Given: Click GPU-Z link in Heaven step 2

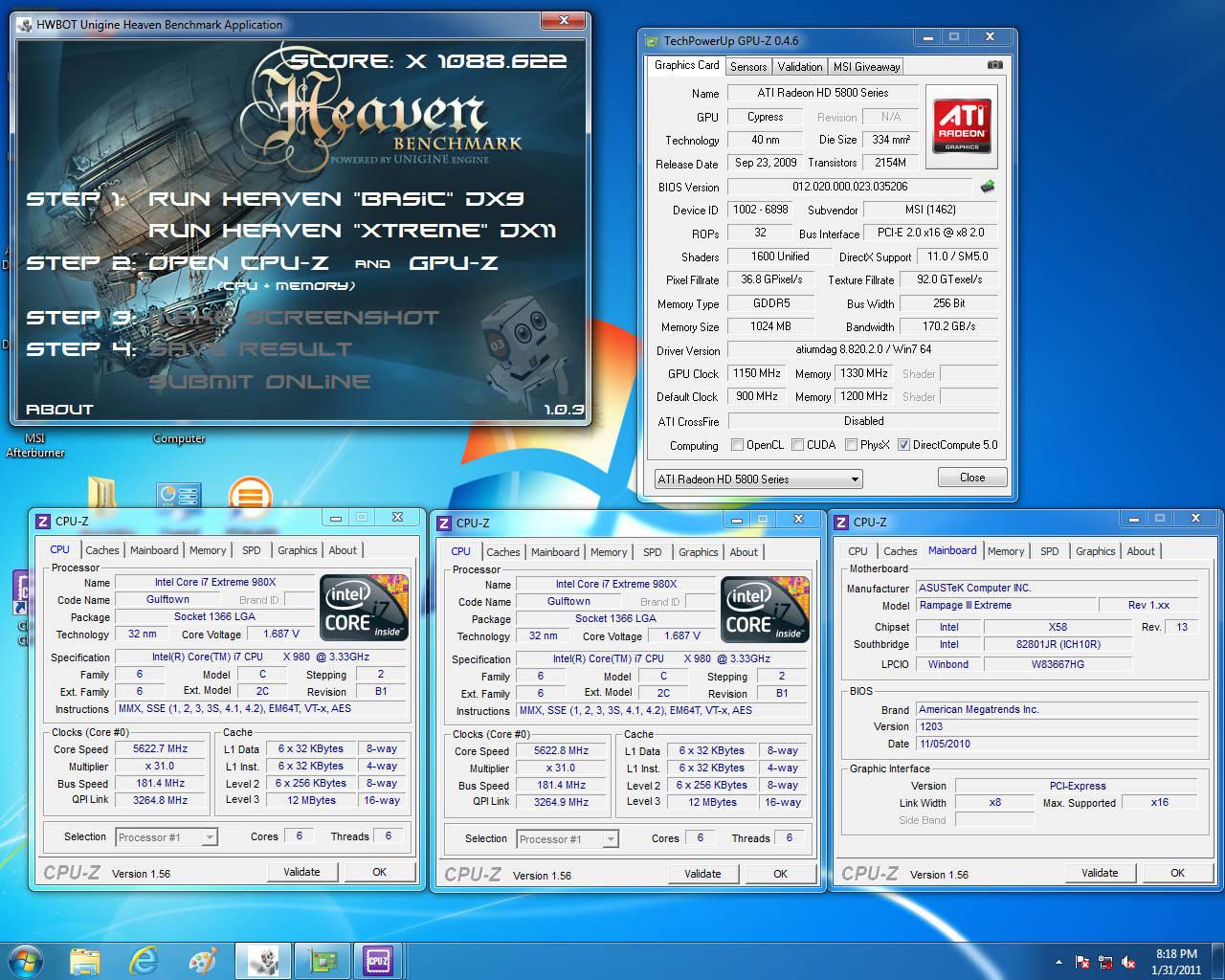Looking at the screenshot, I should coord(453,263).
